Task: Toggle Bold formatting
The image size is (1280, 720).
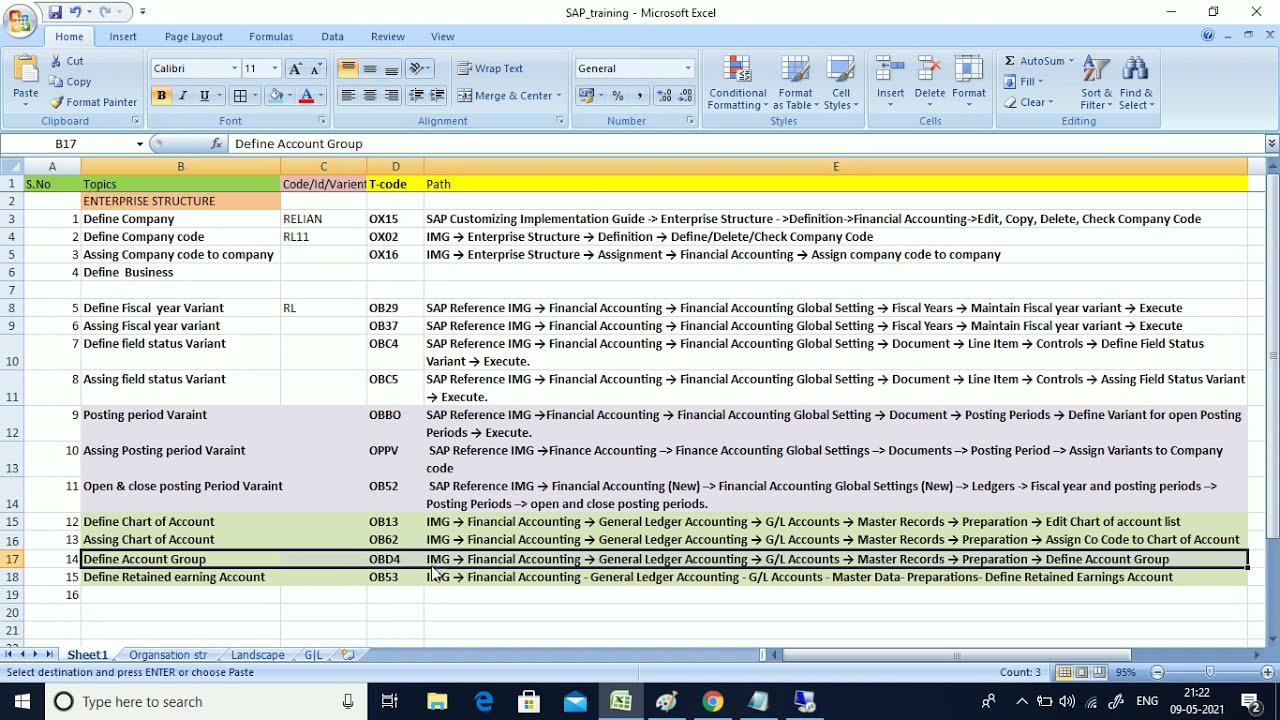Action: click(161, 96)
